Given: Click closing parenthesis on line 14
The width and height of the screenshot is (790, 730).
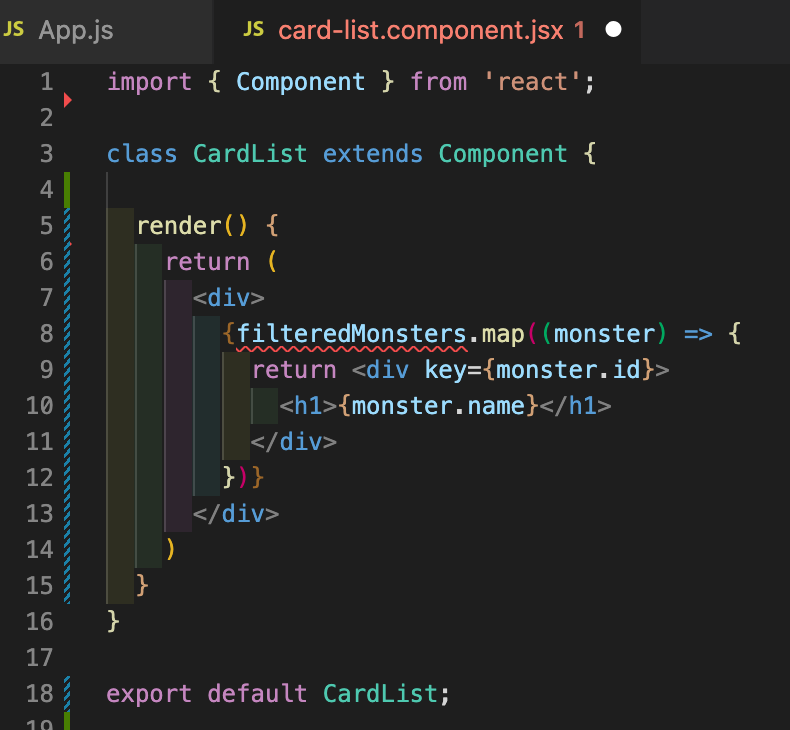Looking at the screenshot, I should click(170, 550).
